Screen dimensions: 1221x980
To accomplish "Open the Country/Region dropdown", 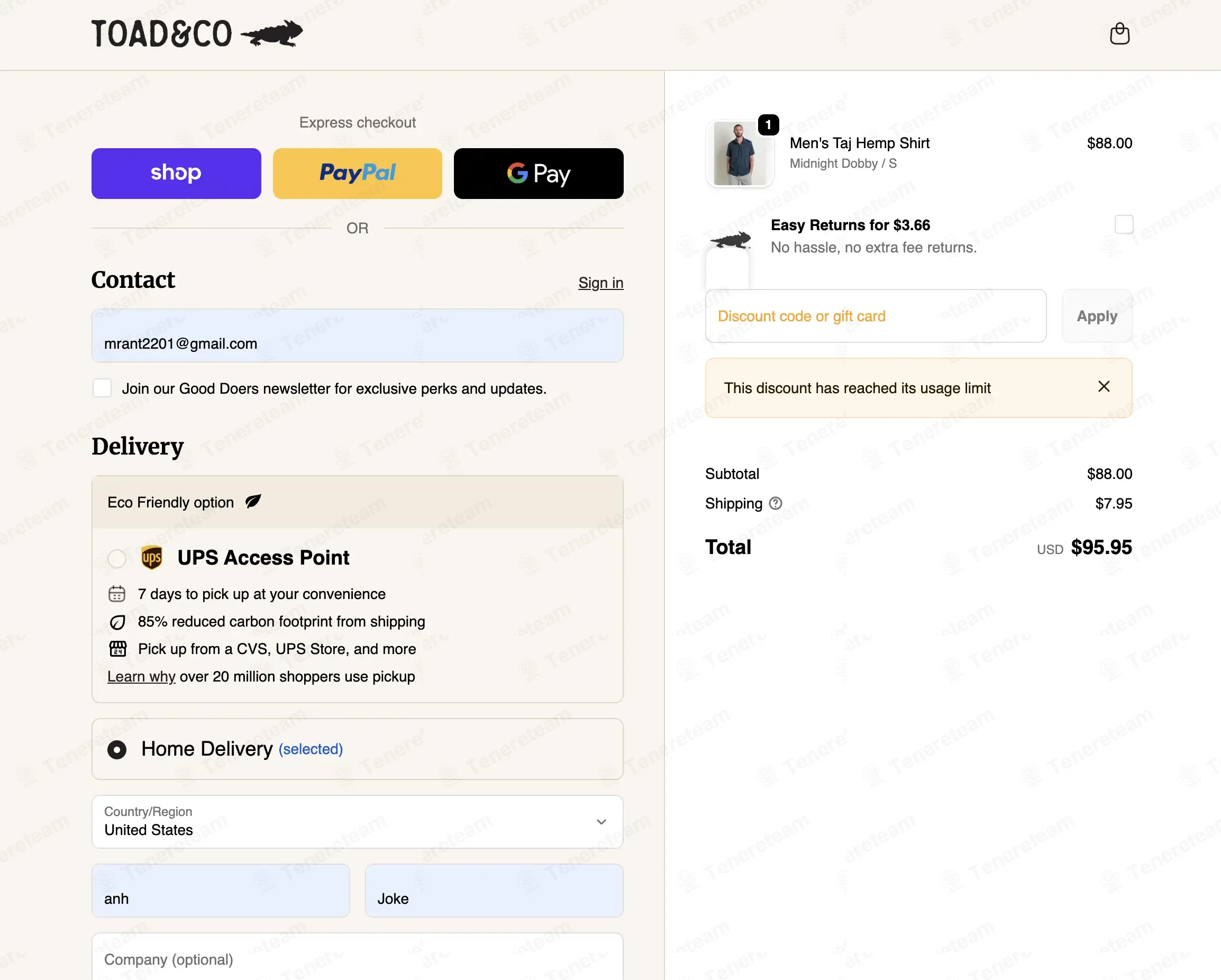I will point(357,821).
